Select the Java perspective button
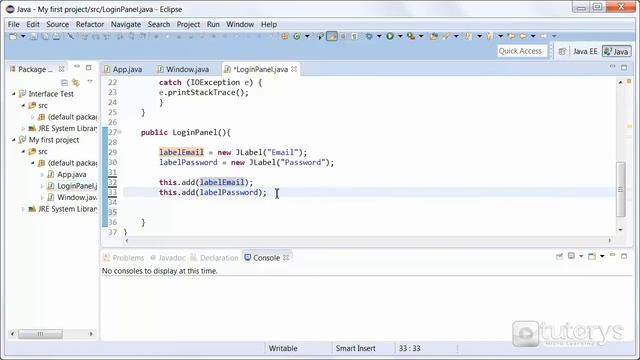Image resolution: width=640 pixels, height=360 pixels. (x=616, y=51)
